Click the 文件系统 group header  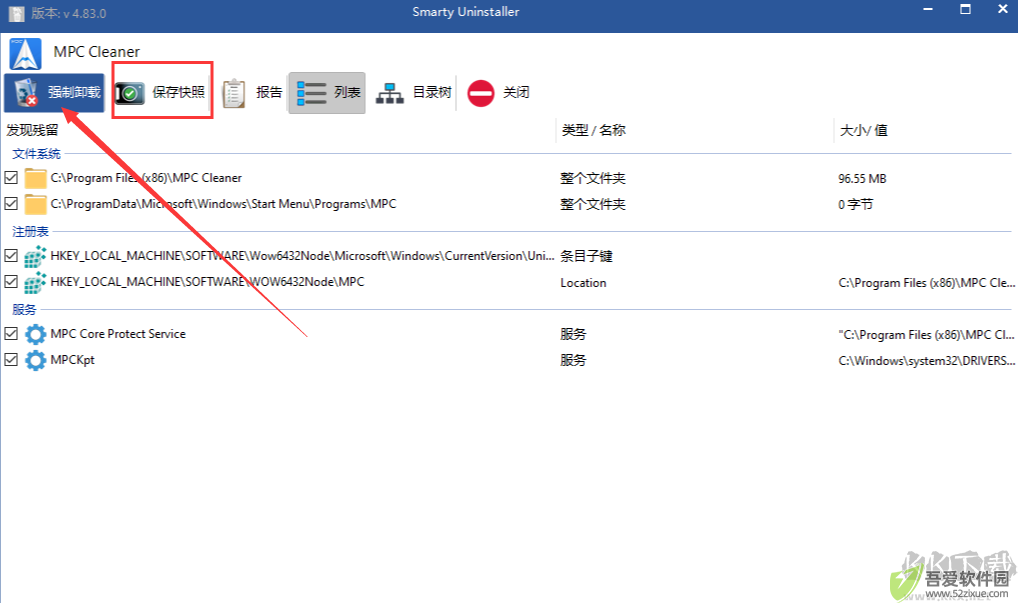point(36,154)
